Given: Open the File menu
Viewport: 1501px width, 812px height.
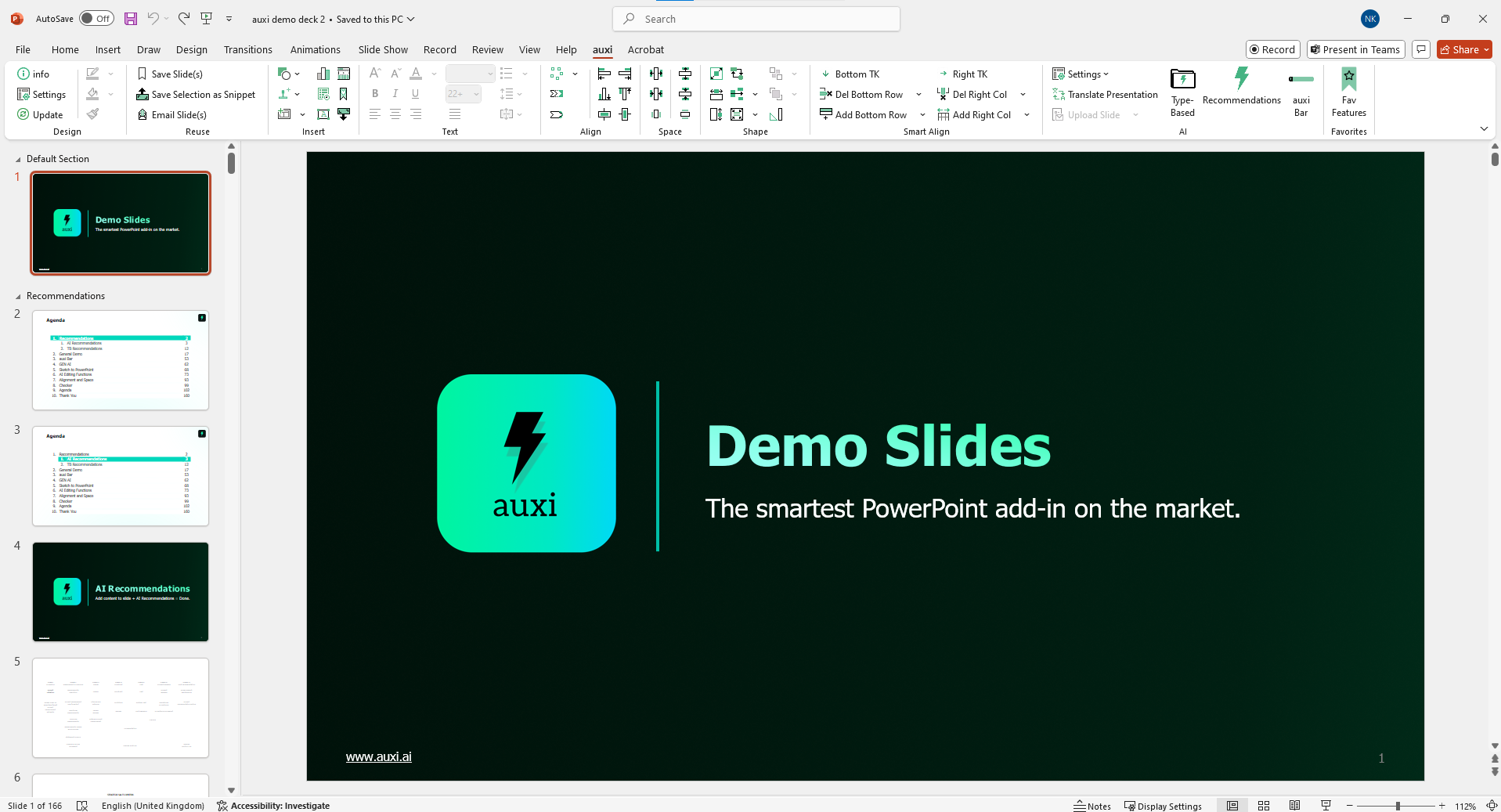Looking at the screenshot, I should pos(23,50).
